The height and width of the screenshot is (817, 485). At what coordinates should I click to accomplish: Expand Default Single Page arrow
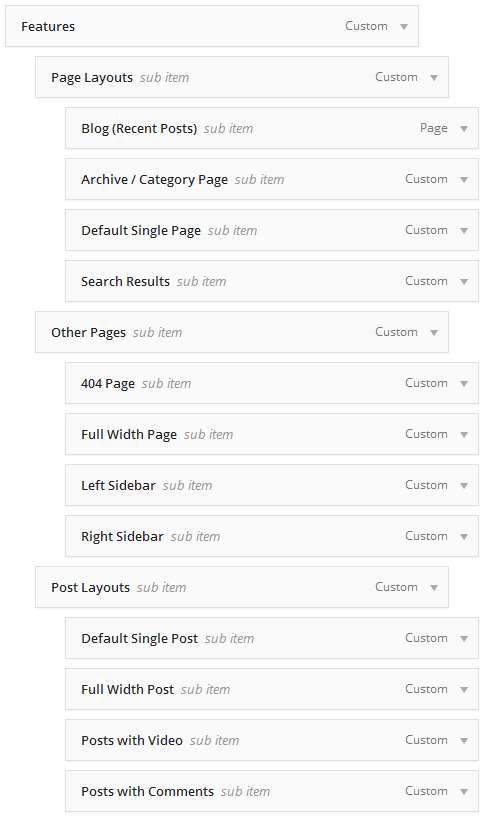[x=464, y=231]
